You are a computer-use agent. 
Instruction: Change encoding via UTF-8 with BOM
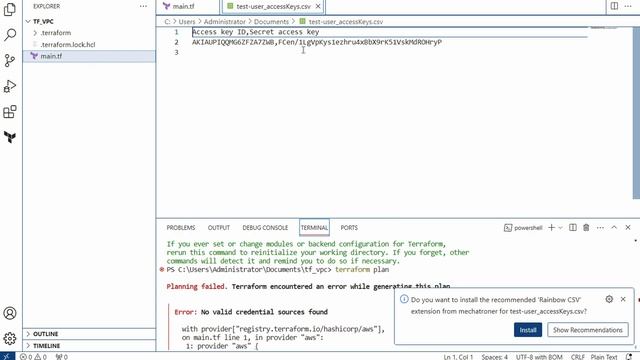pyautogui.click(x=539, y=357)
